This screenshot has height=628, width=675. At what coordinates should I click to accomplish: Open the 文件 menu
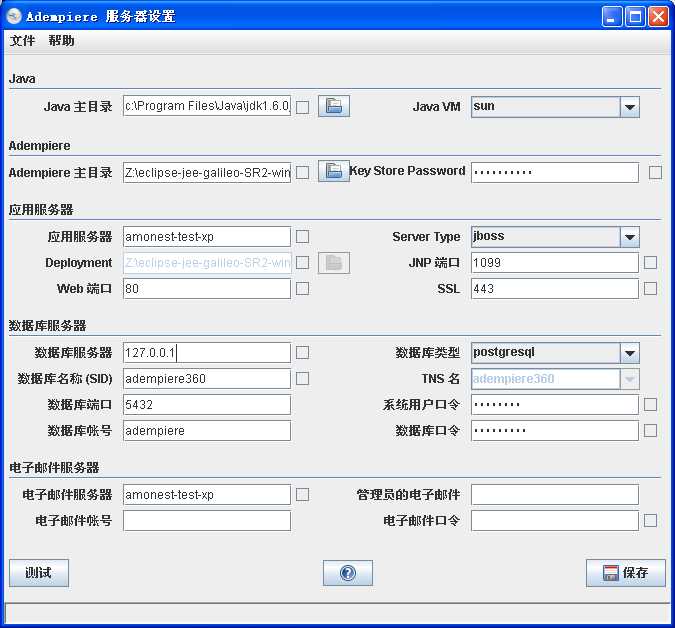(22, 41)
